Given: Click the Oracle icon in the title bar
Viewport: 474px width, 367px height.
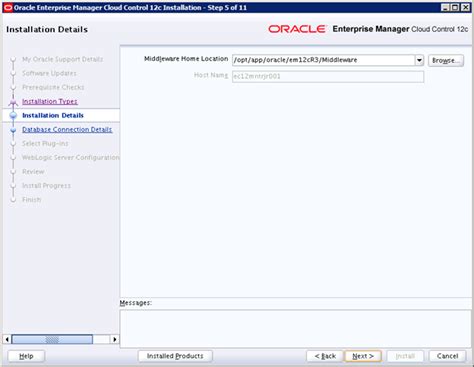Looking at the screenshot, I should 8,7.
